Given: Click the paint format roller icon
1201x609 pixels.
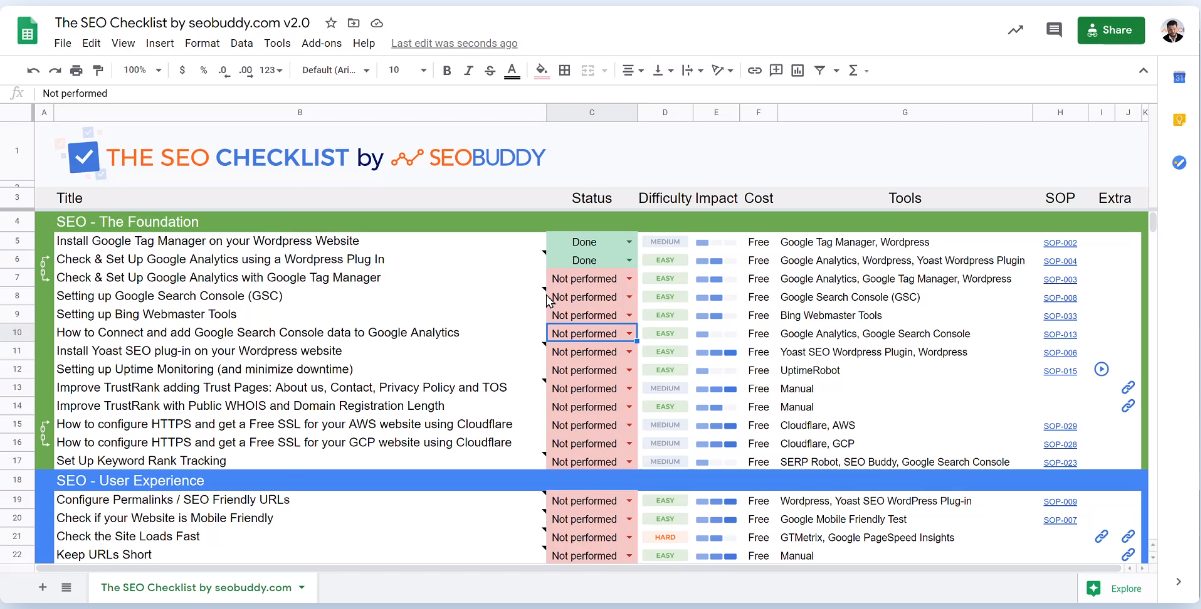Looking at the screenshot, I should 98,70.
